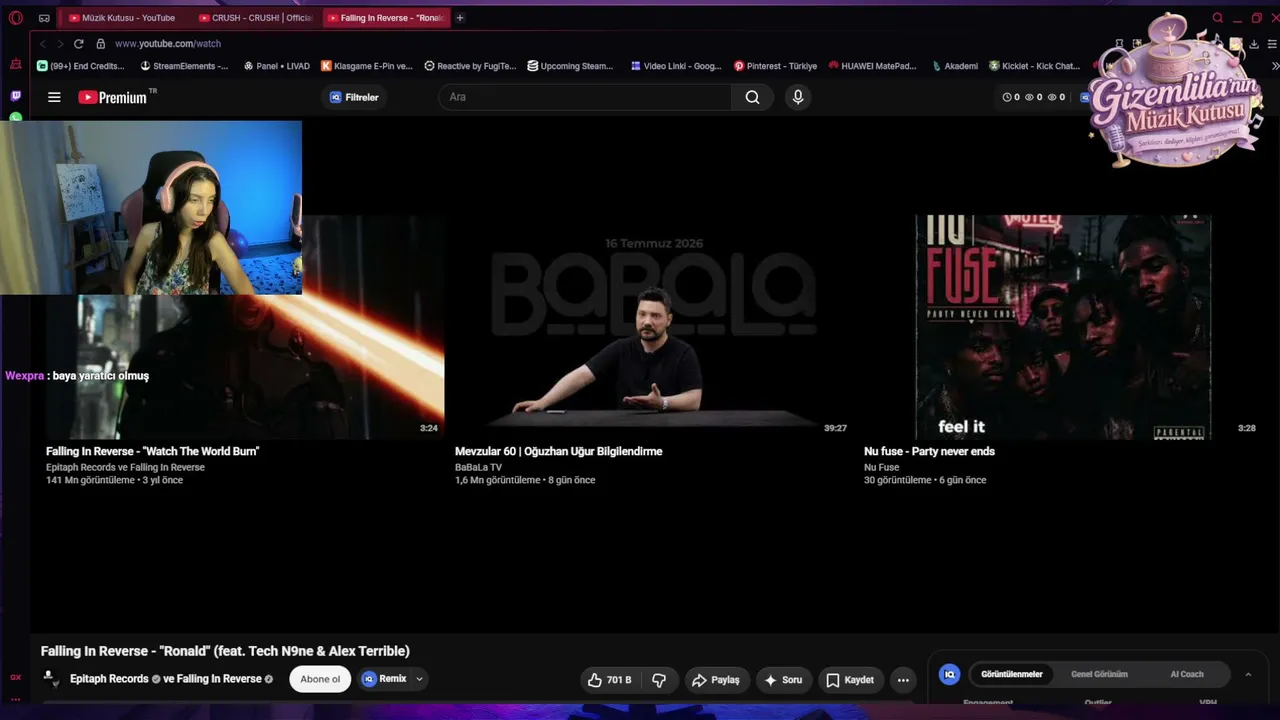Open the Nu Fuse channel name link
This screenshot has height=720, width=1280.
pyautogui.click(x=881, y=467)
